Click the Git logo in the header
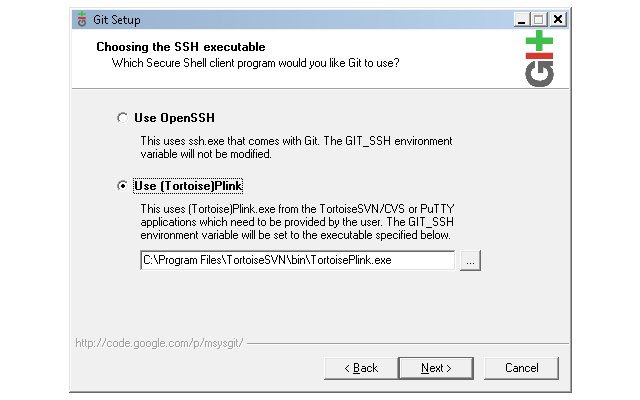The height and width of the screenshot is (400, 640). (539, 58)
